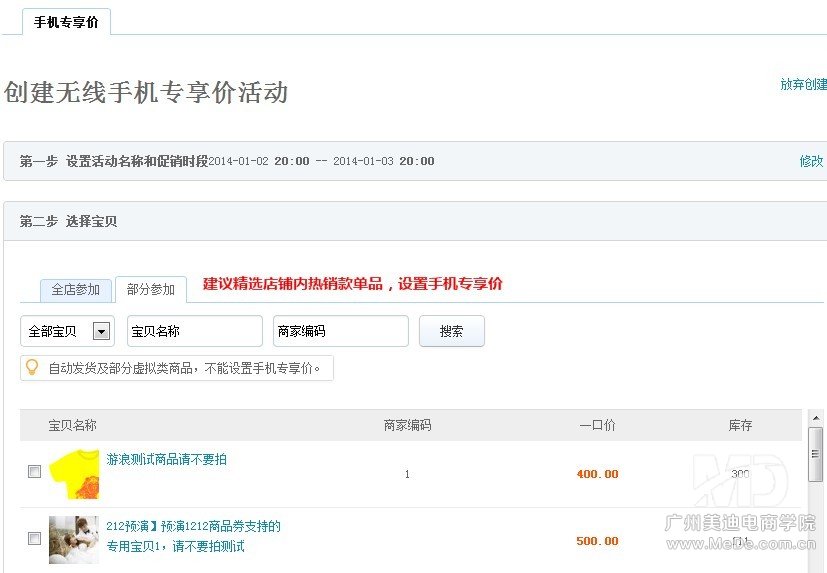
Task: Click the 2014-01-03 20:00 end time text
Action: click(x=383, y=161)
